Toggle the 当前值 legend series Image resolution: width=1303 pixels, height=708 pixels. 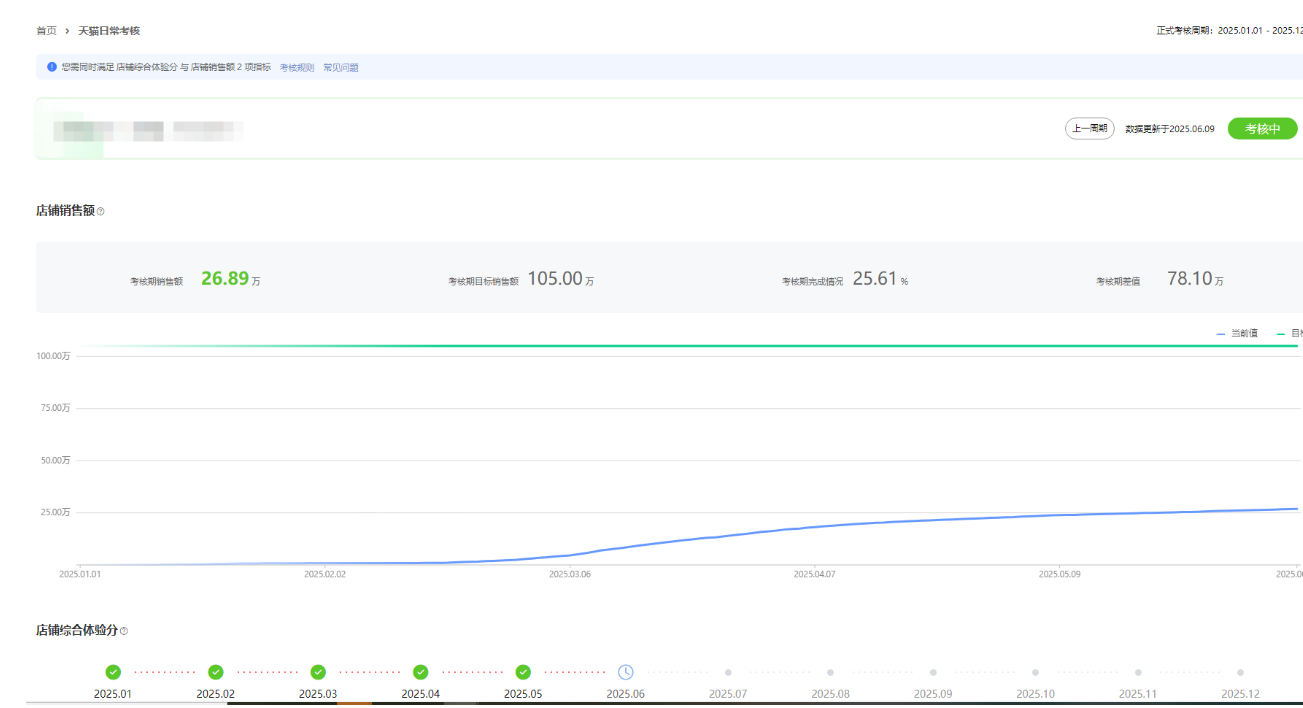pyautogui.click(x=1238, y=333)
